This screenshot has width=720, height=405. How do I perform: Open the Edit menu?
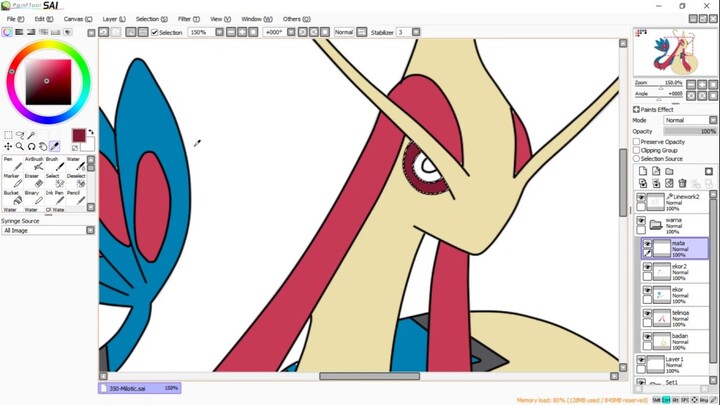(44, 19)
